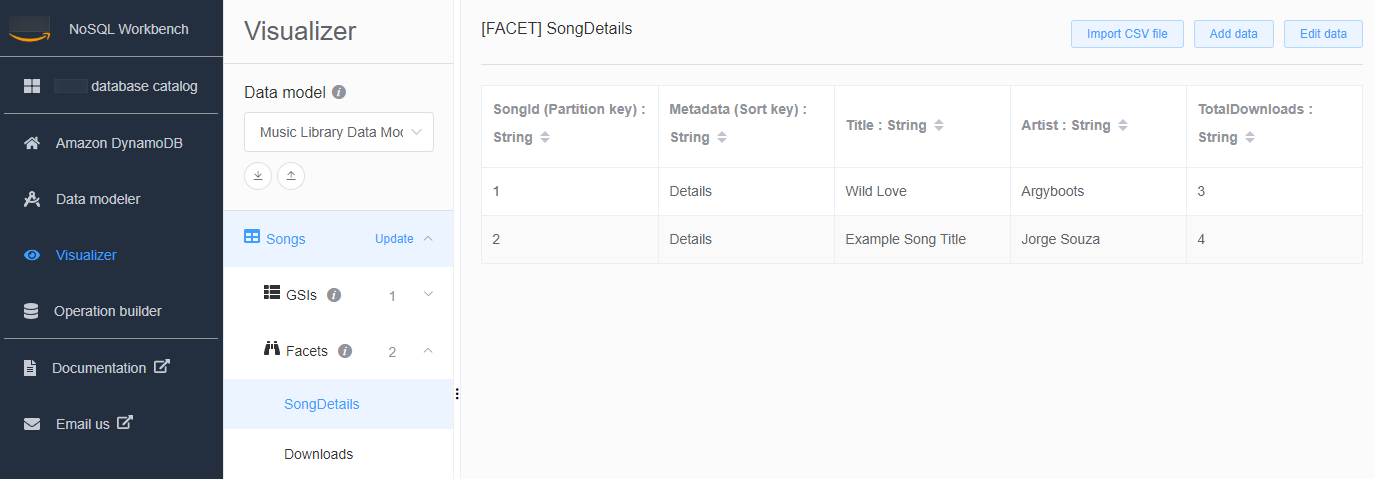Open the database catalog grid icon

(x=32, y=86)
